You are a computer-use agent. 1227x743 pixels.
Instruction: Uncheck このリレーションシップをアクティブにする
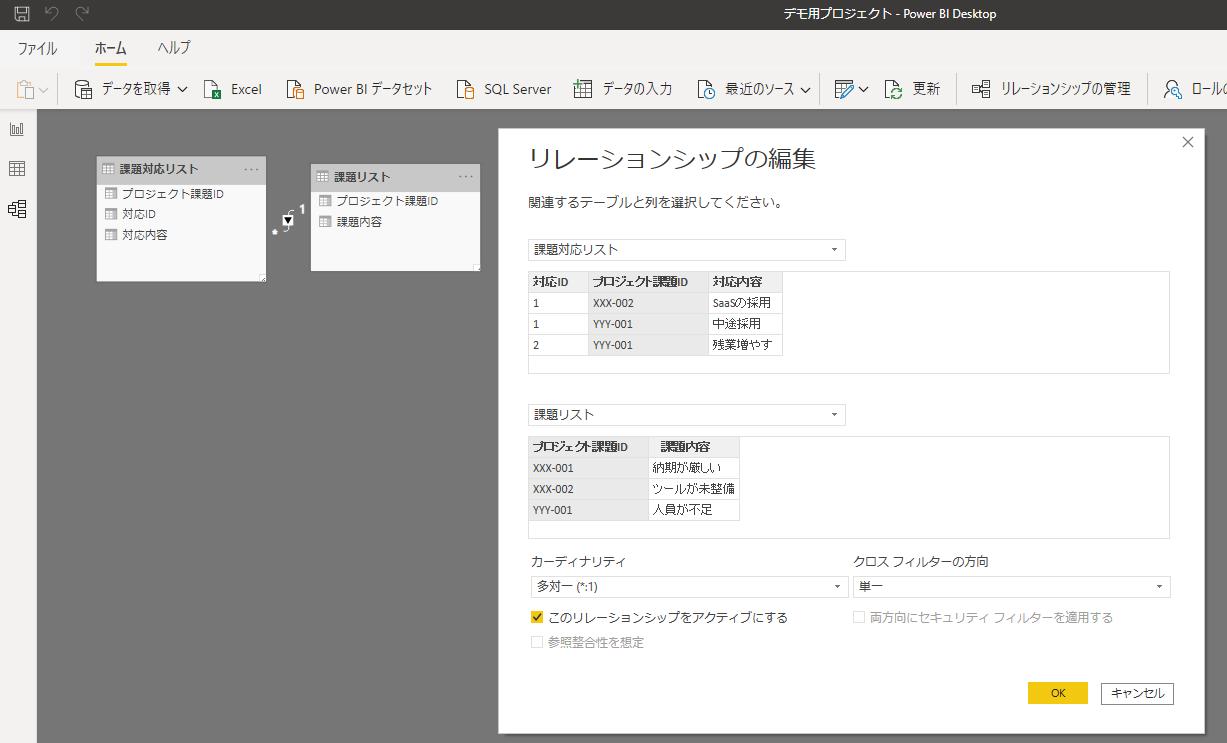pyautogui.click(x=536, y=617)
